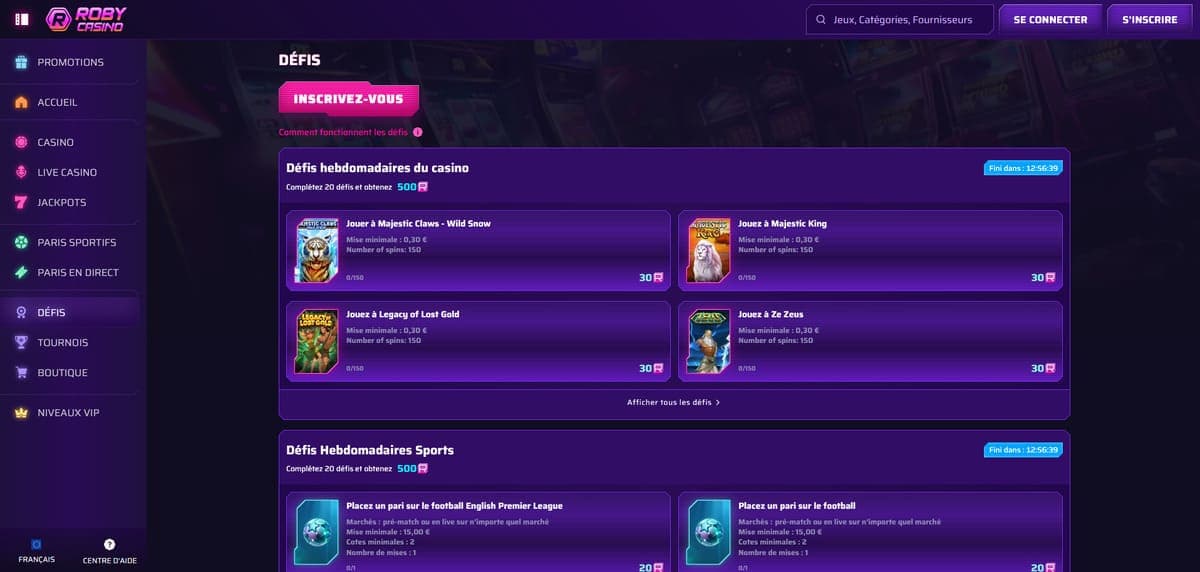Click Jouez à Majestic King title

pos(782,223)
